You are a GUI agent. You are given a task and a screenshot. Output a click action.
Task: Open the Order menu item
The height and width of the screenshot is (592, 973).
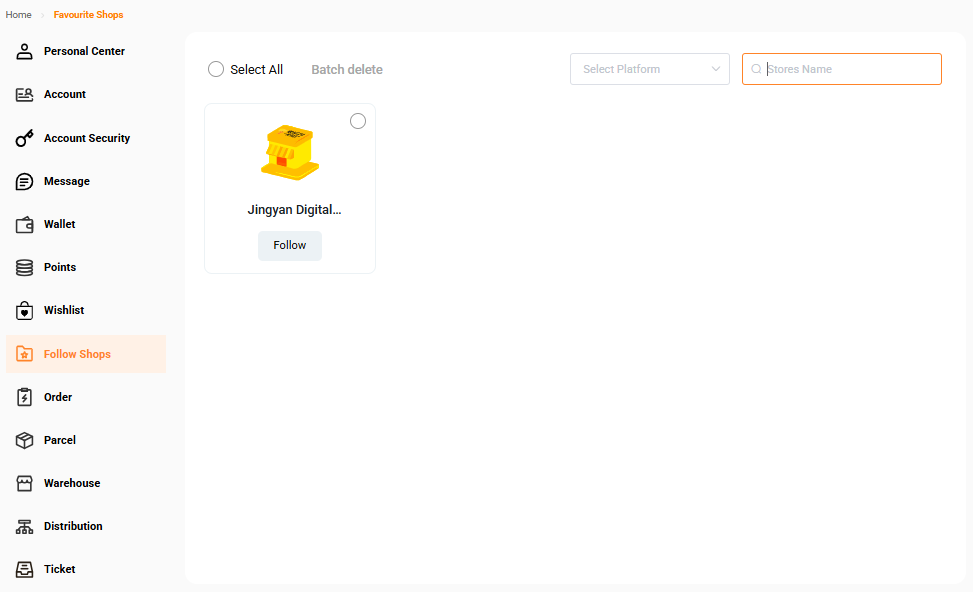point(58,397)
